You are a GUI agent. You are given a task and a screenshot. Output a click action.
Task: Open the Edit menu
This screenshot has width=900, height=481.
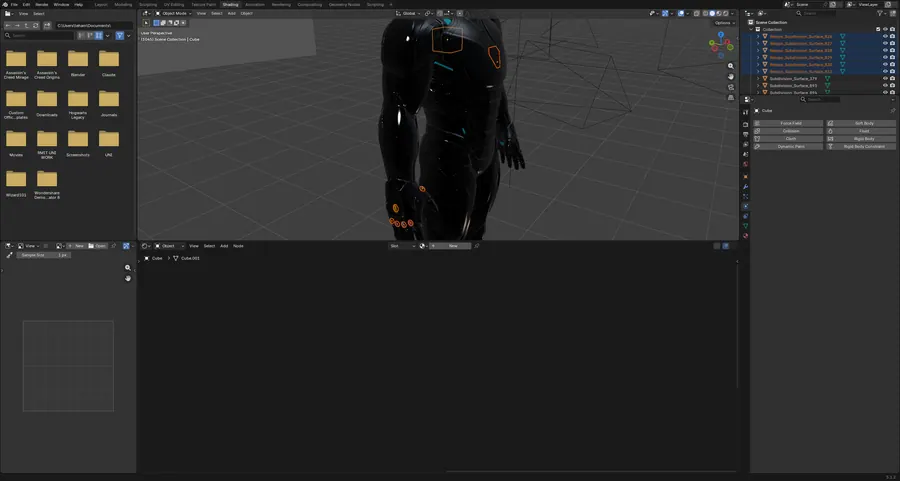[x=26, y=5]
